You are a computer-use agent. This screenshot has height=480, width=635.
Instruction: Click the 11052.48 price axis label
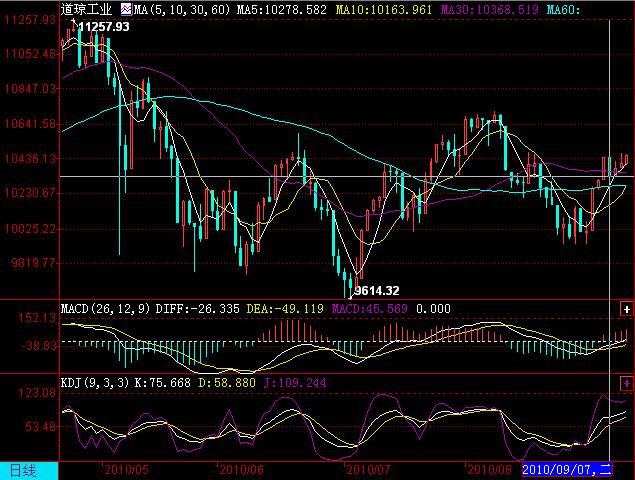coord(30,53)
